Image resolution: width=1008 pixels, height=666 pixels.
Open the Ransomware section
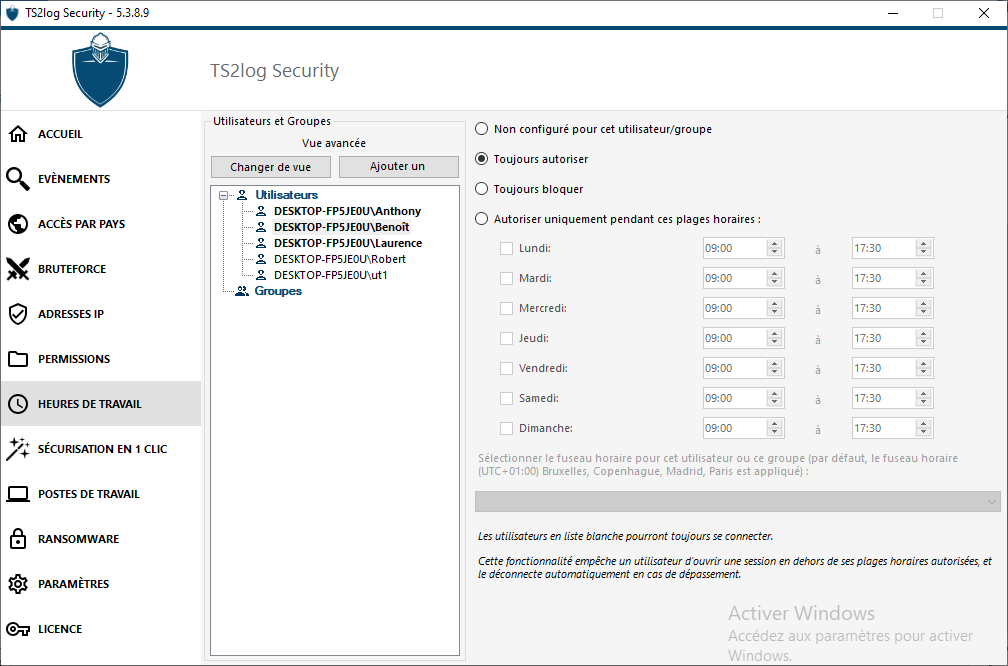click(101, 539)
